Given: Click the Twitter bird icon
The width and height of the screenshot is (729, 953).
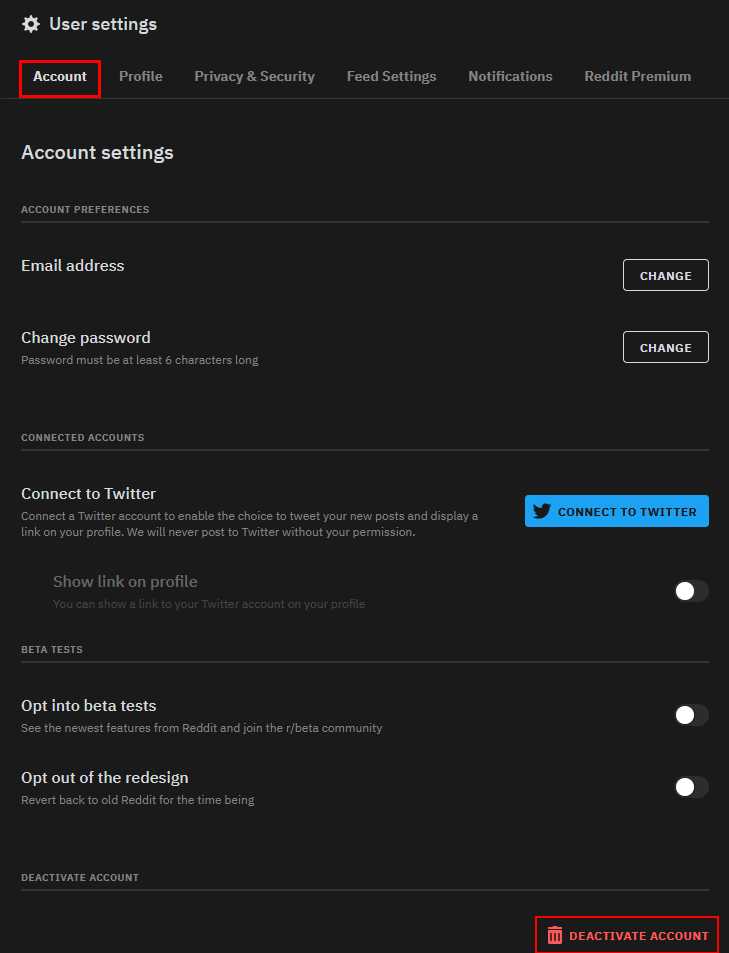Looking at the screenshot, I should click(542, 511).
